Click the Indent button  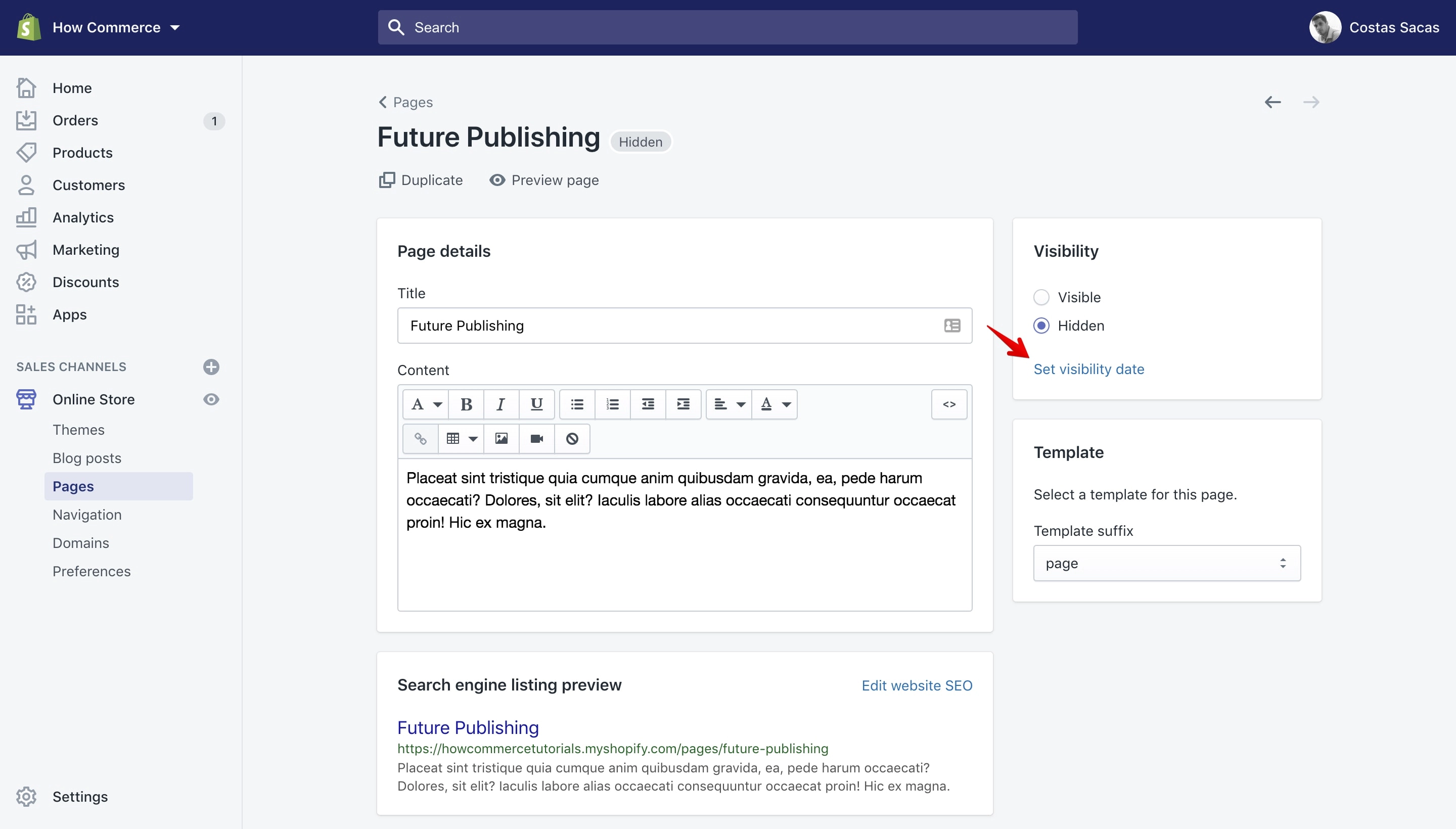682,404
